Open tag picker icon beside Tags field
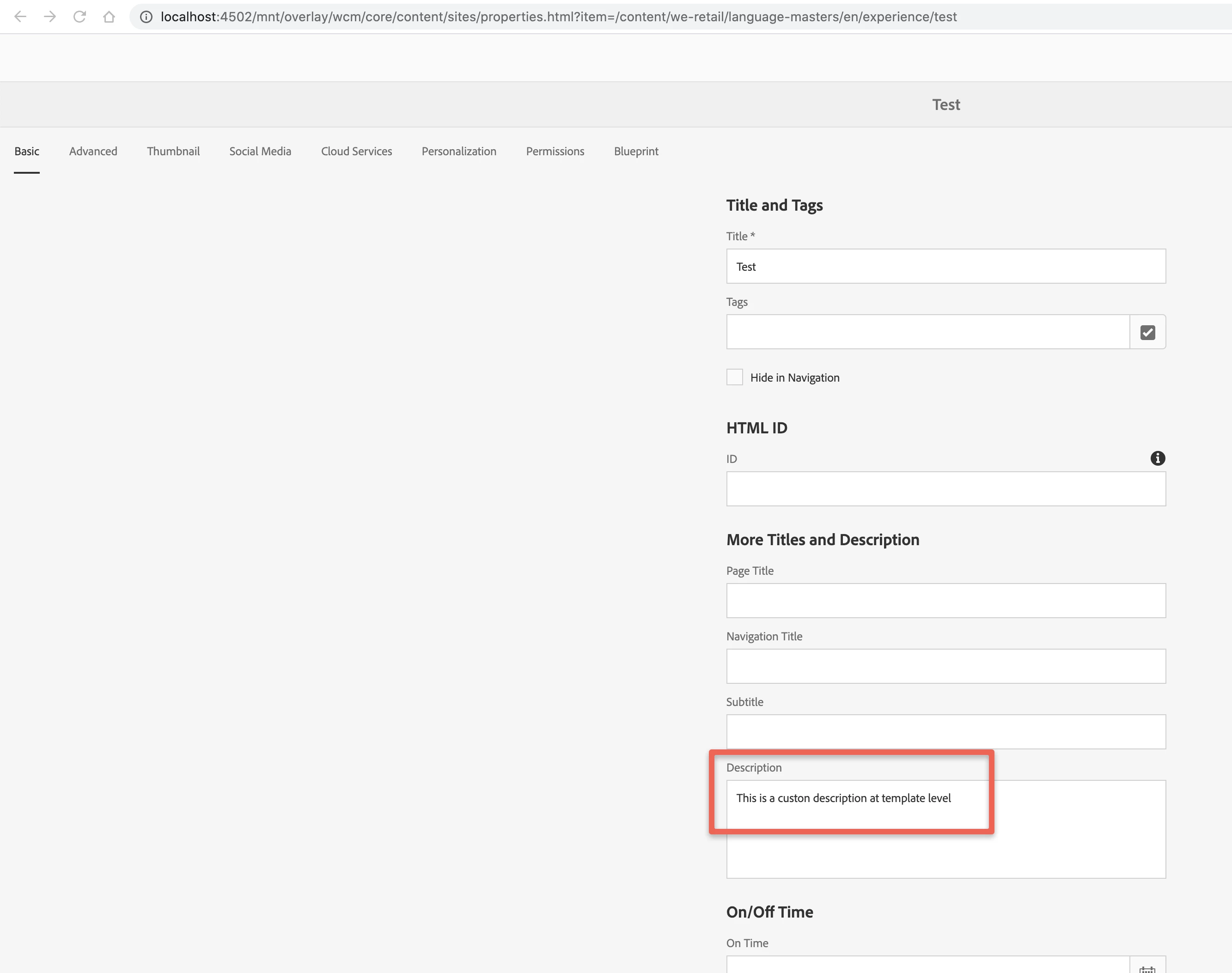Image resolution: width=1232 pixels, height=973 pixels. coord(1147,332)
